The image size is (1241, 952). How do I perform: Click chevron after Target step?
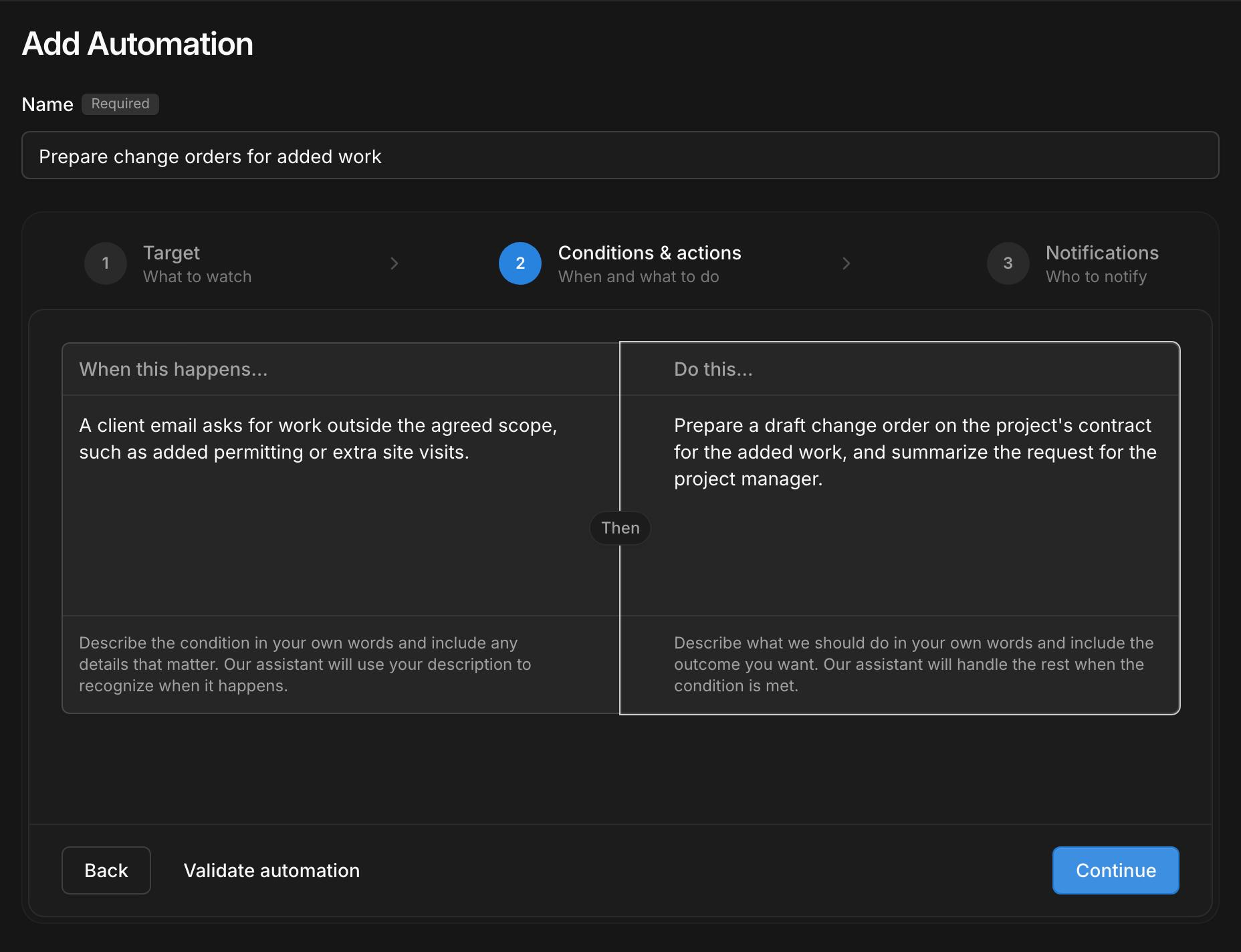394,263
